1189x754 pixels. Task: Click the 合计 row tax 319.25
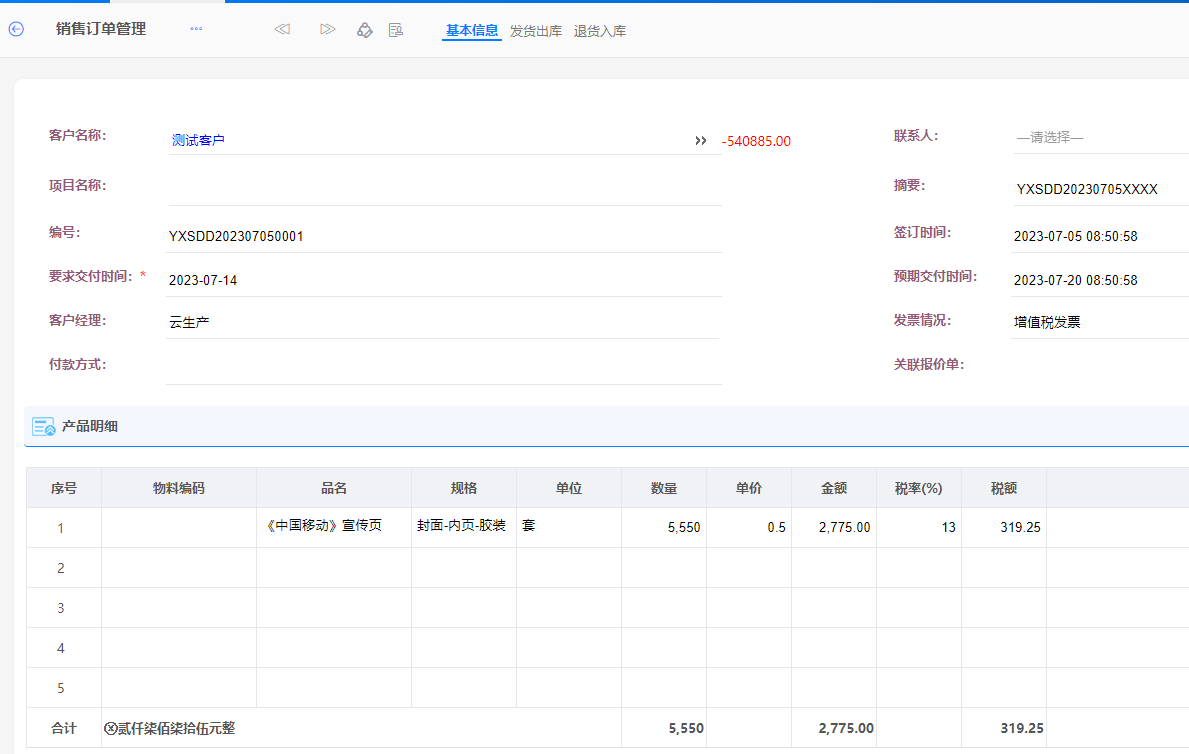1021,728
